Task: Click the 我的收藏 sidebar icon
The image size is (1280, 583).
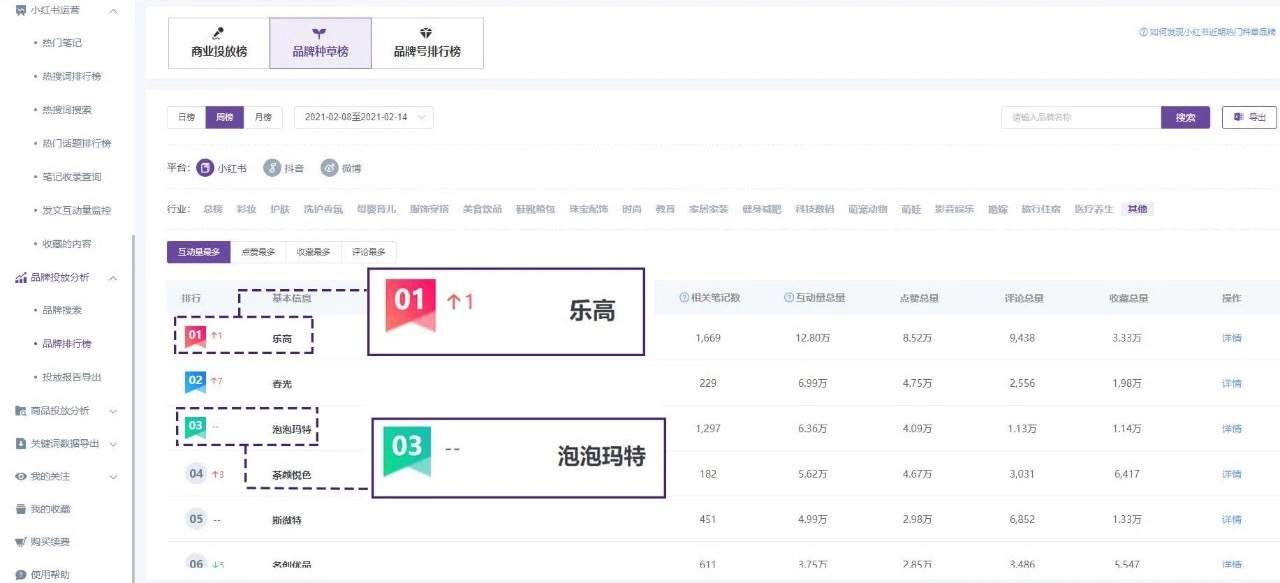Action: tap(21, 509)
